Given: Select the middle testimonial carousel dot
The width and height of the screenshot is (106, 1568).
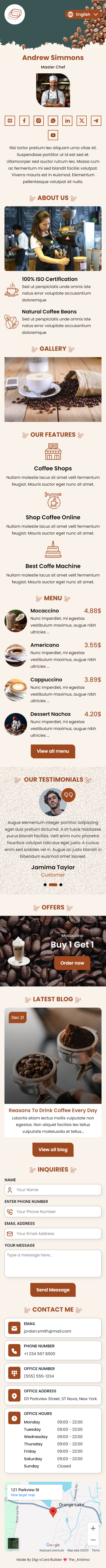Looking at the screenshot, I should click(53, 884).
